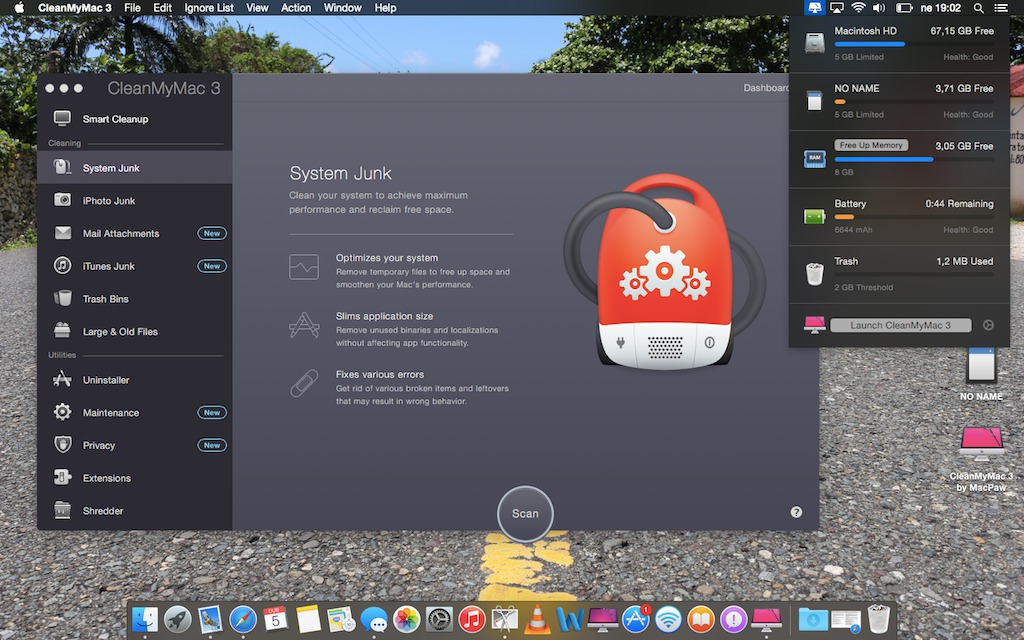Click the '1,2 MB Used' trash text
The image size is (1024, 640).
[x=965, y=261]
